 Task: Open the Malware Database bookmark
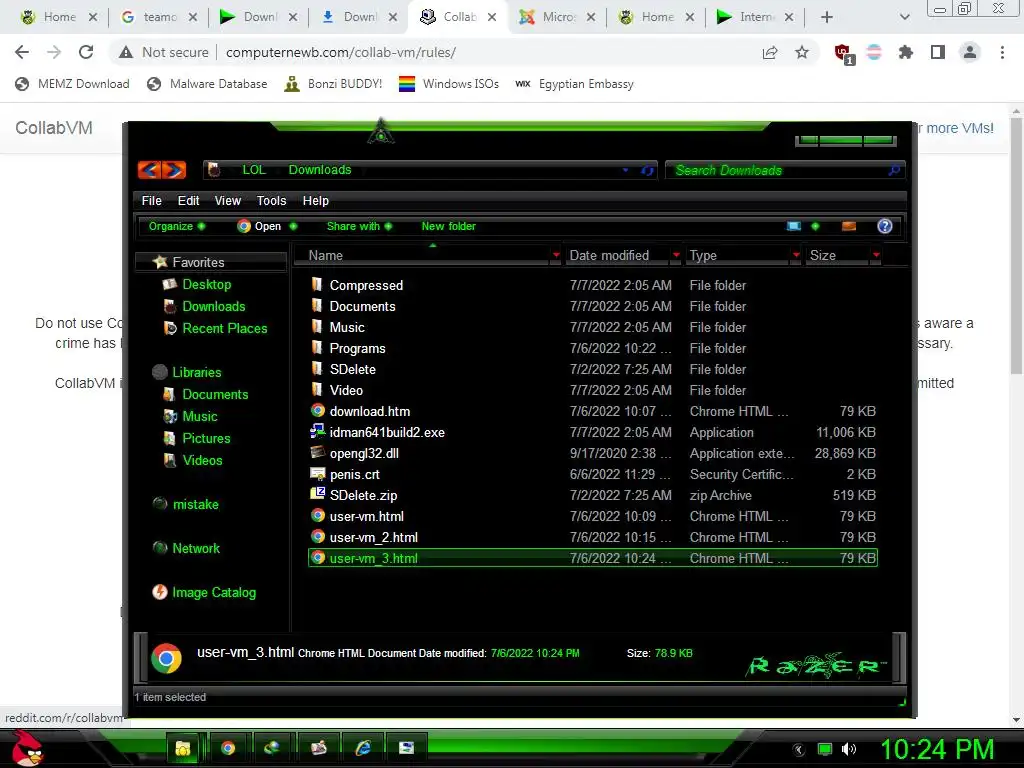(207, 84)
